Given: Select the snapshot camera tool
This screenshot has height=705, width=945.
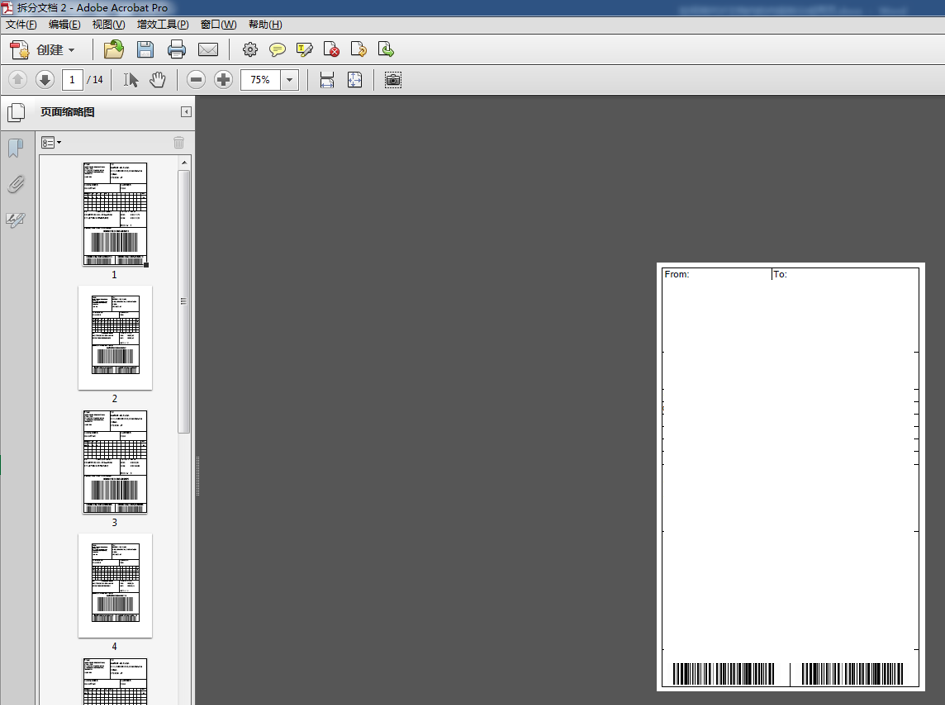Looking at the screenshot, I should 393,80.
